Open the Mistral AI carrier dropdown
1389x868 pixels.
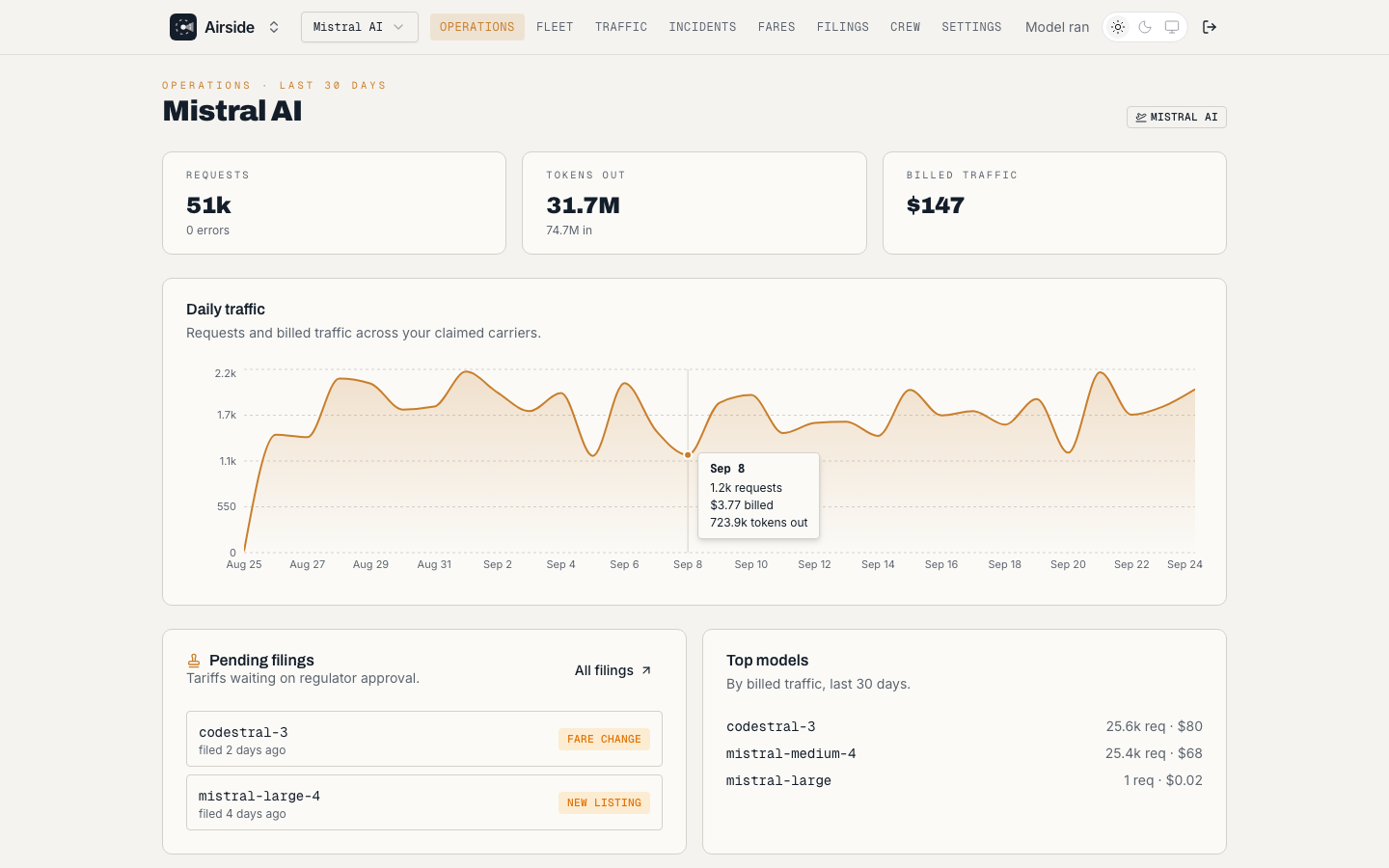pos(360,27)
